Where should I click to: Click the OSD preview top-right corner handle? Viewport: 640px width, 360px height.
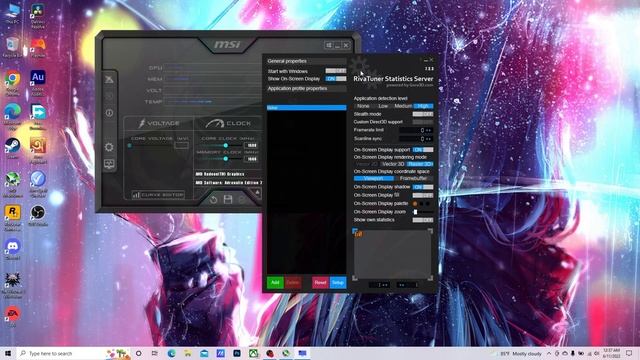click(x=430, y=231)
